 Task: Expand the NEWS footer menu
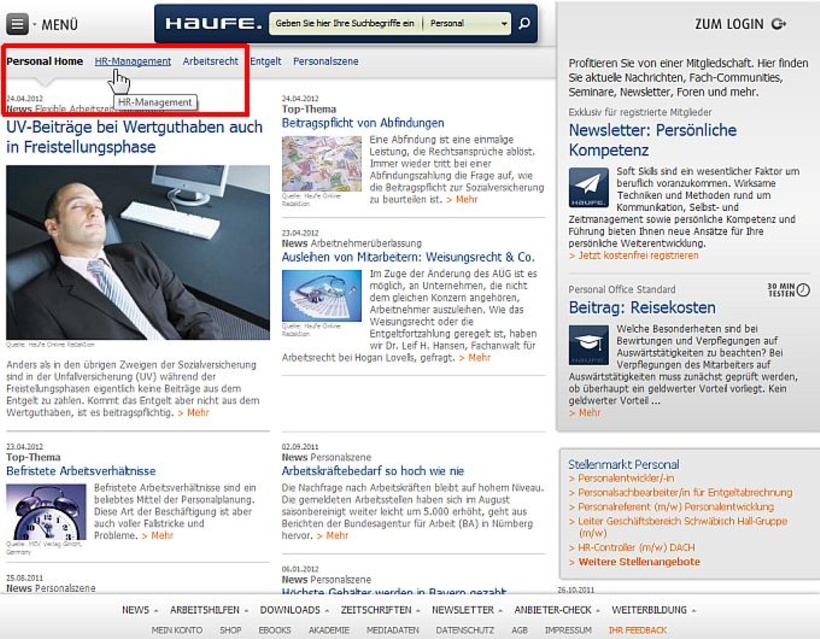[136, 609]
